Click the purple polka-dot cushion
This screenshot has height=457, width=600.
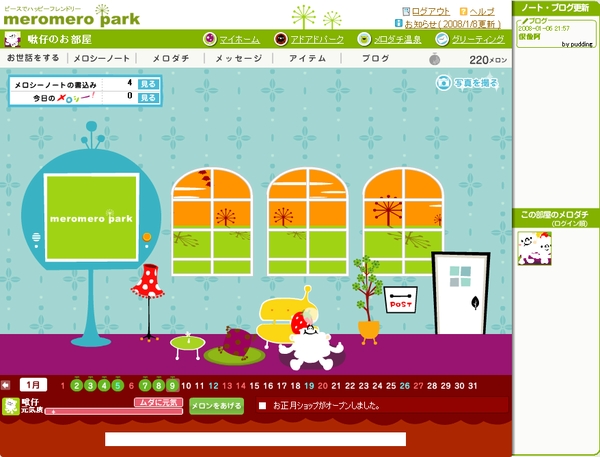(x=238, y=341)
